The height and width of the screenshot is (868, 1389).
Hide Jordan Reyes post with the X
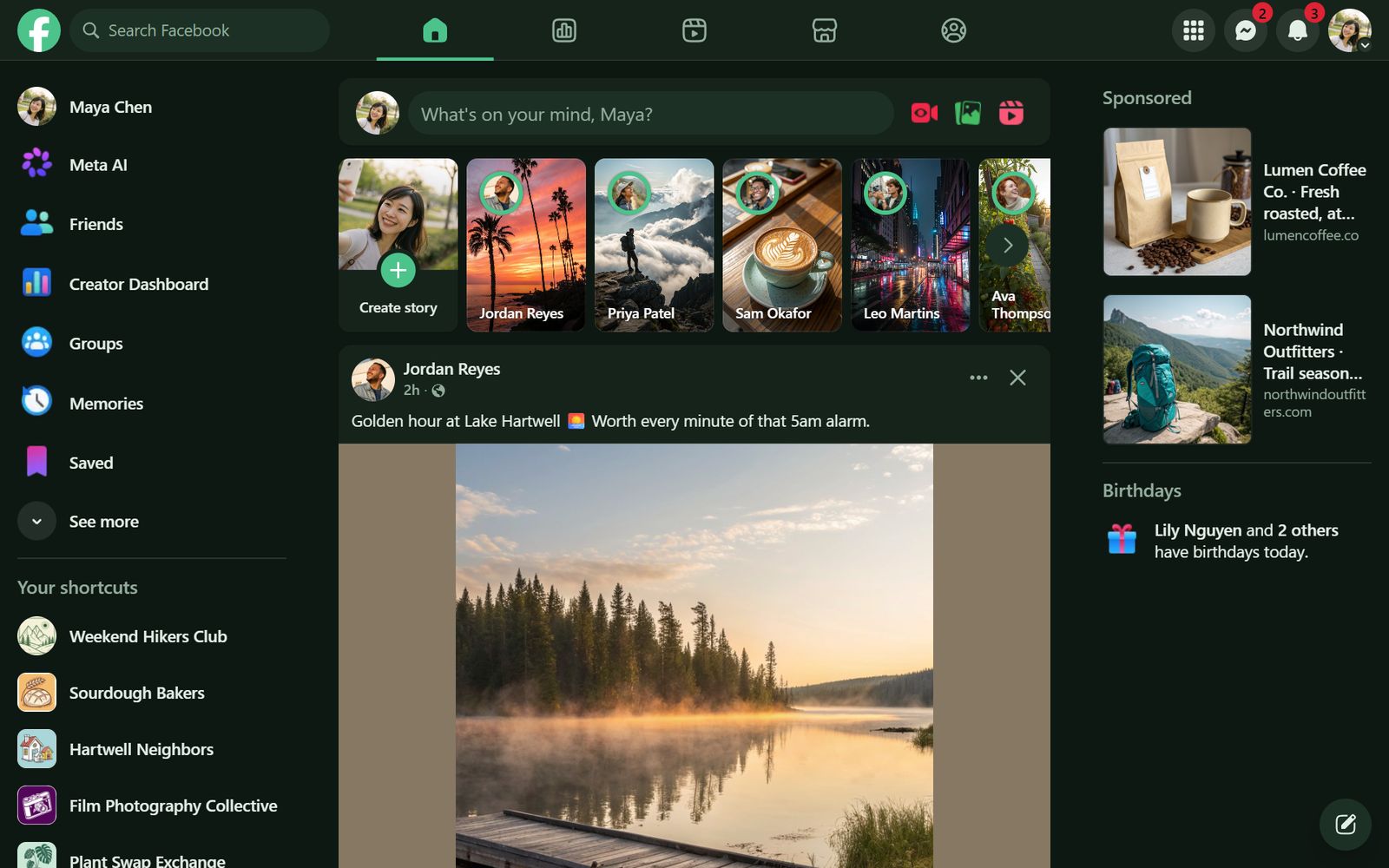[x=1017, y=378]
